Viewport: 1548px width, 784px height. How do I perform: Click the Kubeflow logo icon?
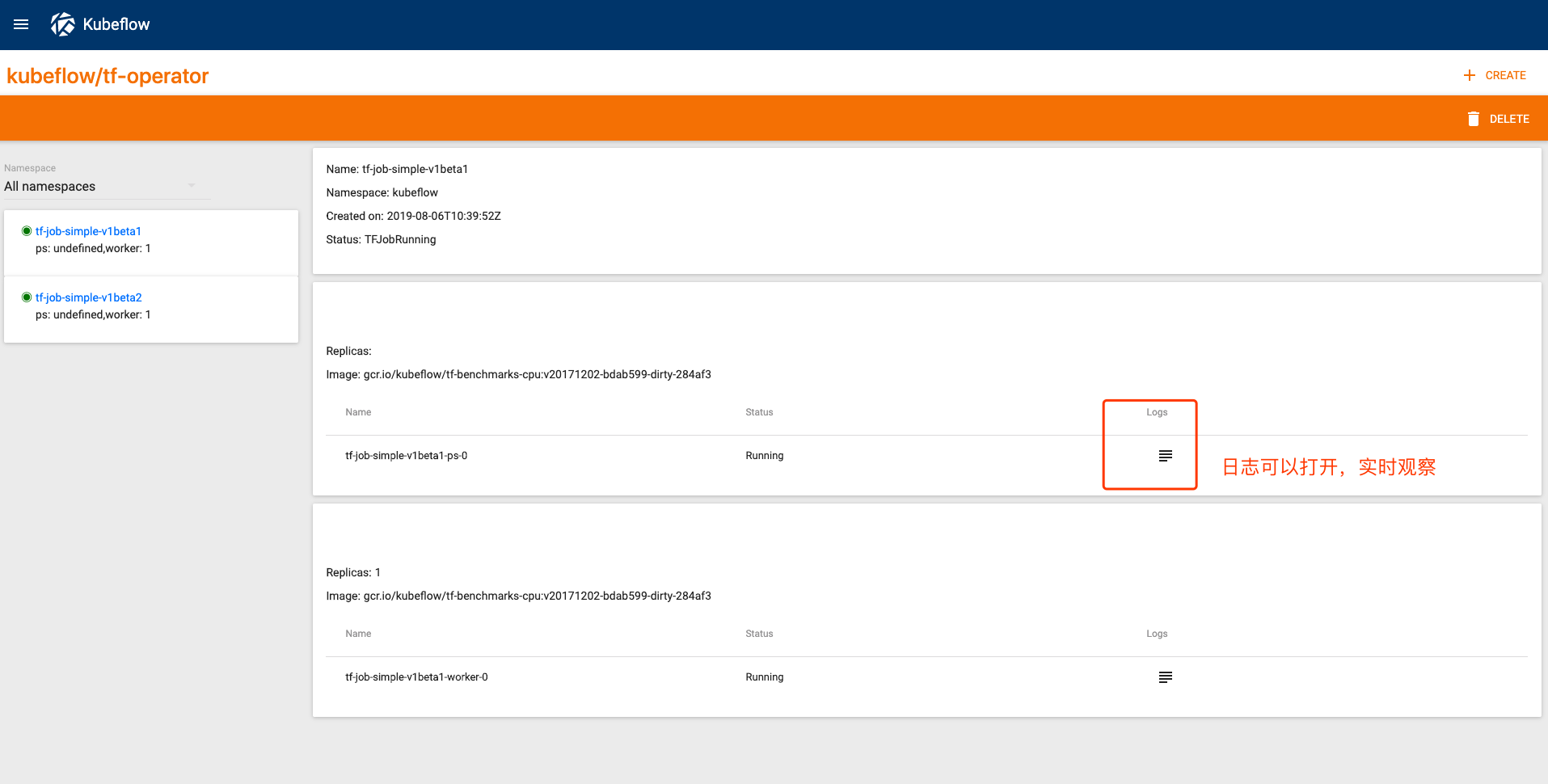pyautogui.click(x=63, y=24)
